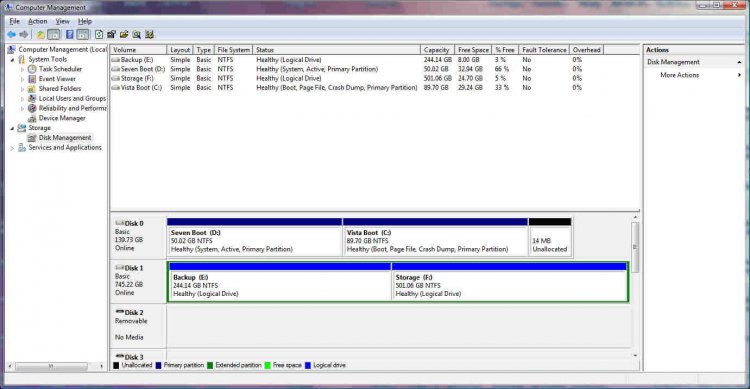
Task: Click the Up one level folder icon
Action: [x=40, y=34]
